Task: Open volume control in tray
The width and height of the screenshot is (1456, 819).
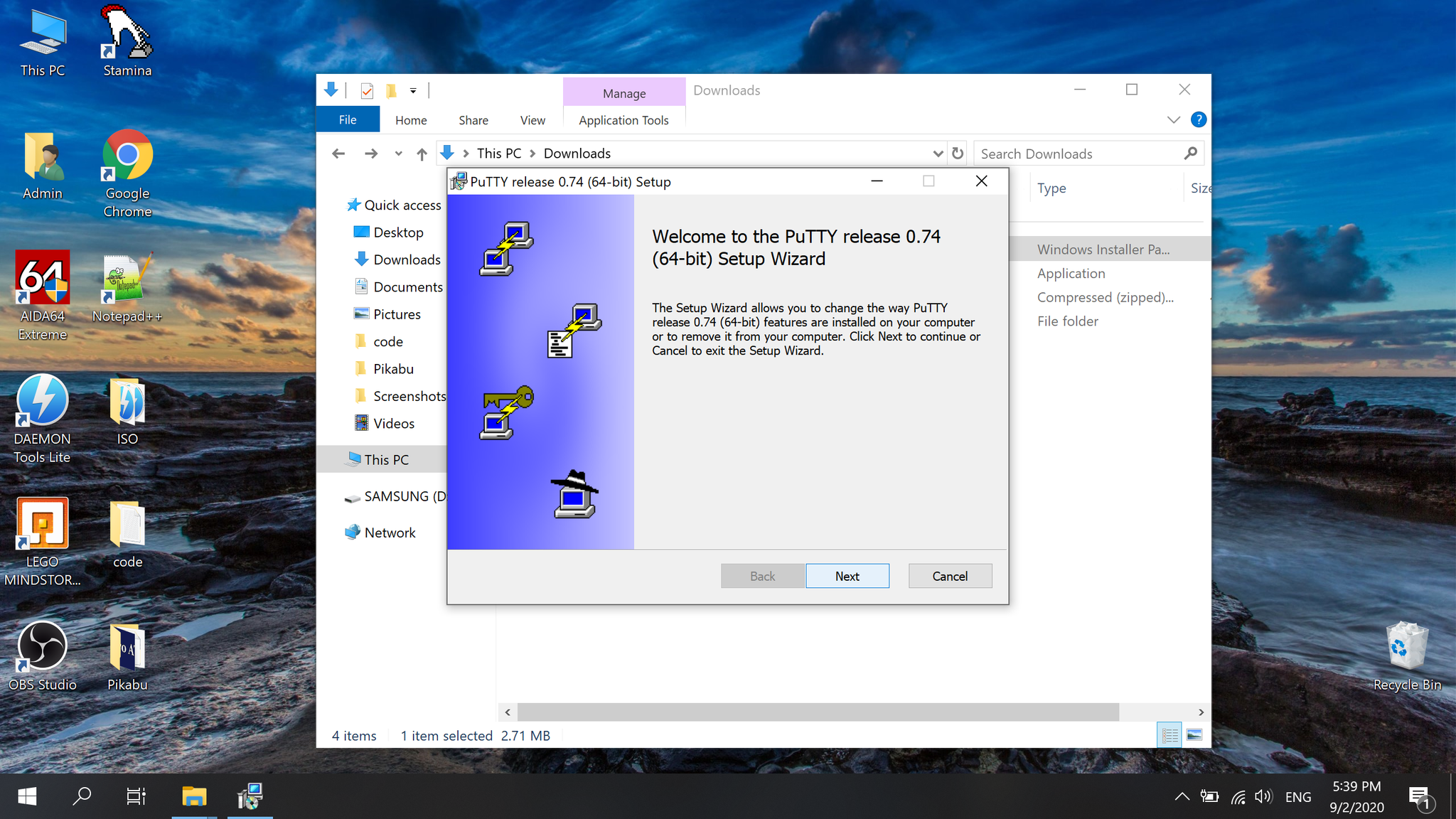Action: pos(1263,797)
